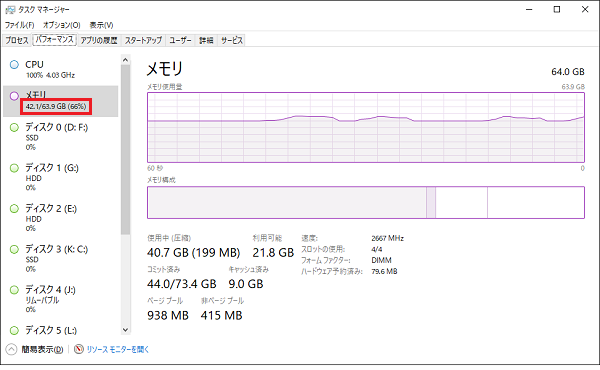Screen dimensions: 600x370
Task: Open the オプション(O) menu
Action: tap(62, 25)
